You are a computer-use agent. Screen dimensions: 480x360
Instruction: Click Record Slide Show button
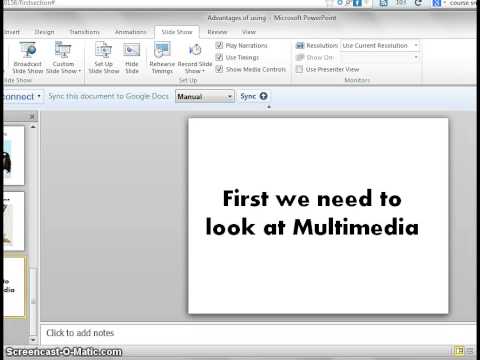[195, 57]
